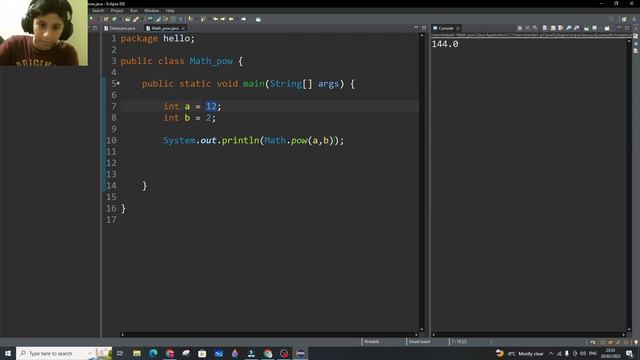Click the Clear Console icon

tap(545, 28)
